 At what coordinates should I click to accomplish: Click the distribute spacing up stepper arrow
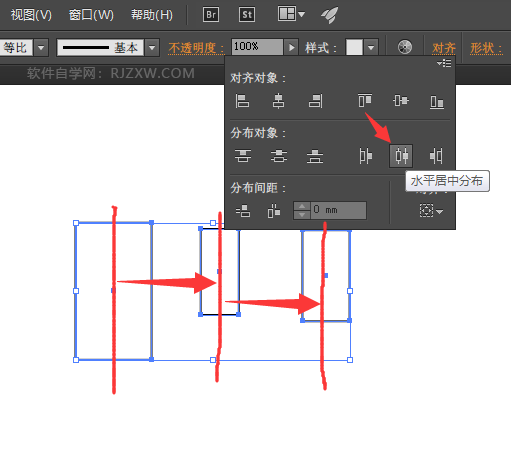pos(302,206)
